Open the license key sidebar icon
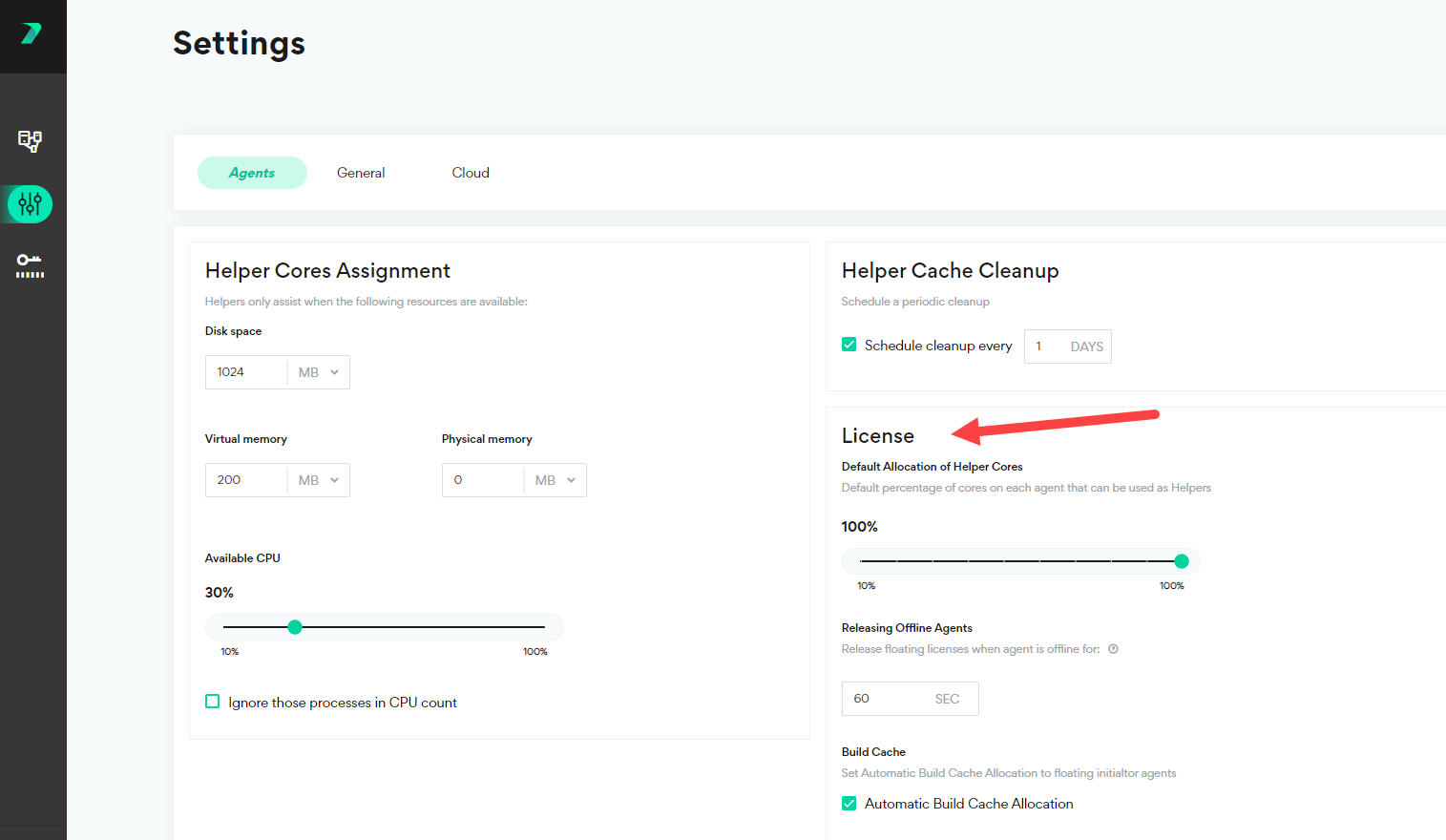Image resolution: width=1446 pixels, height=840 pixels. [30, 265]
